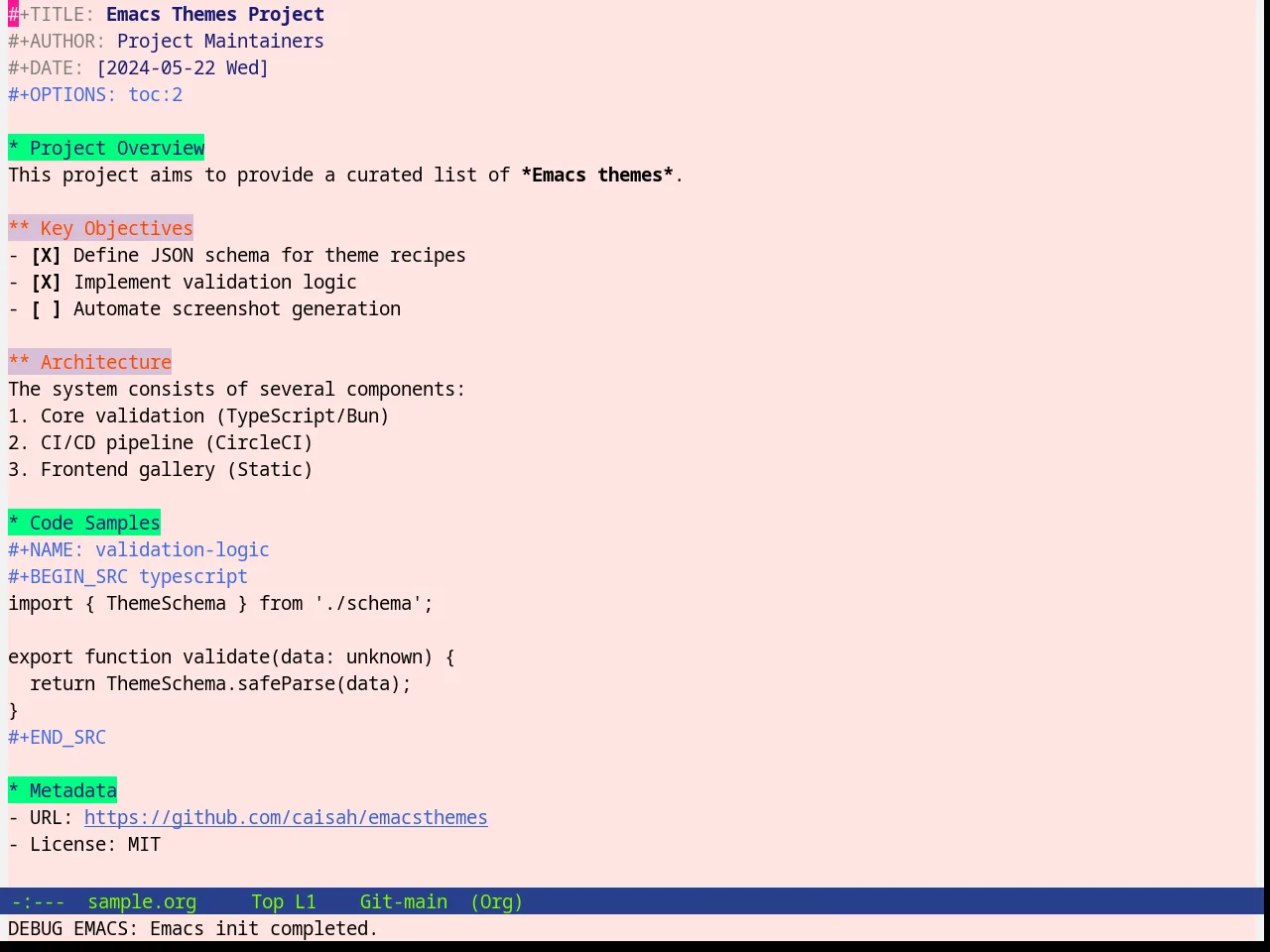Collapse the 'Metadata' heading
The height and width of the screenshot is (952, 1270).
pos(63,790)
